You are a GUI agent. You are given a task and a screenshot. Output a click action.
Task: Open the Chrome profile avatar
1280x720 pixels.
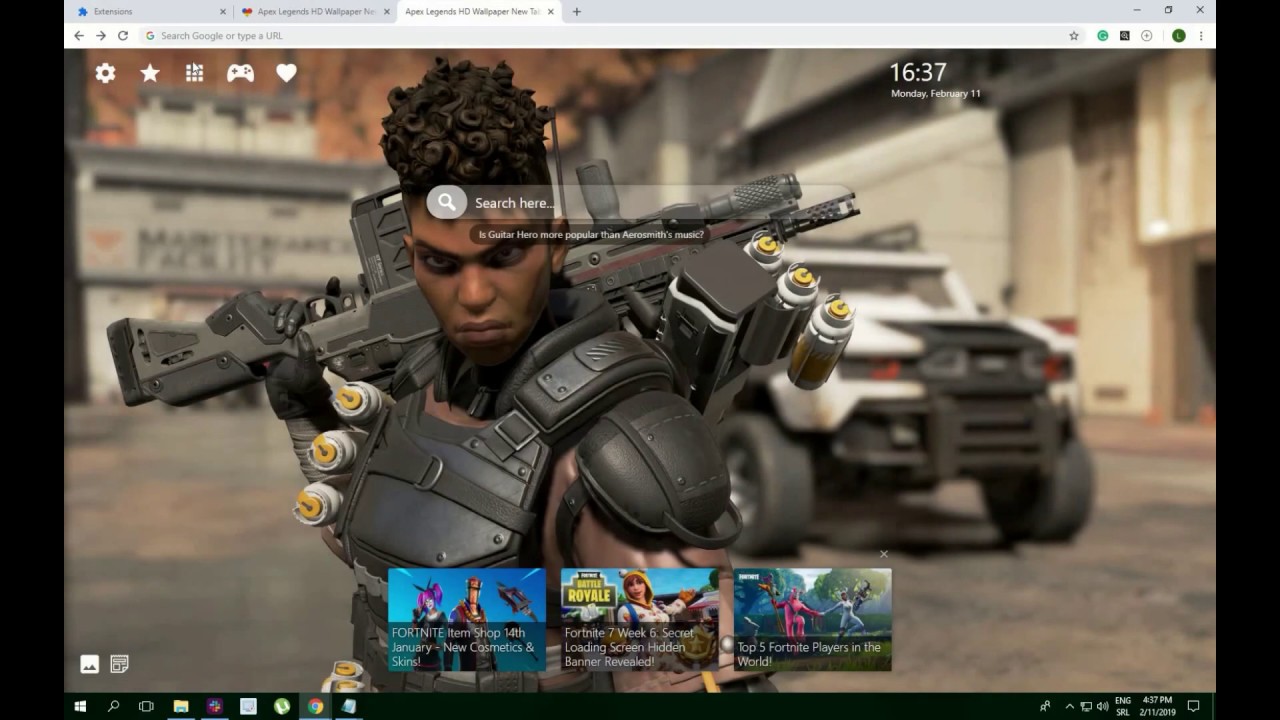(1178, 35)
